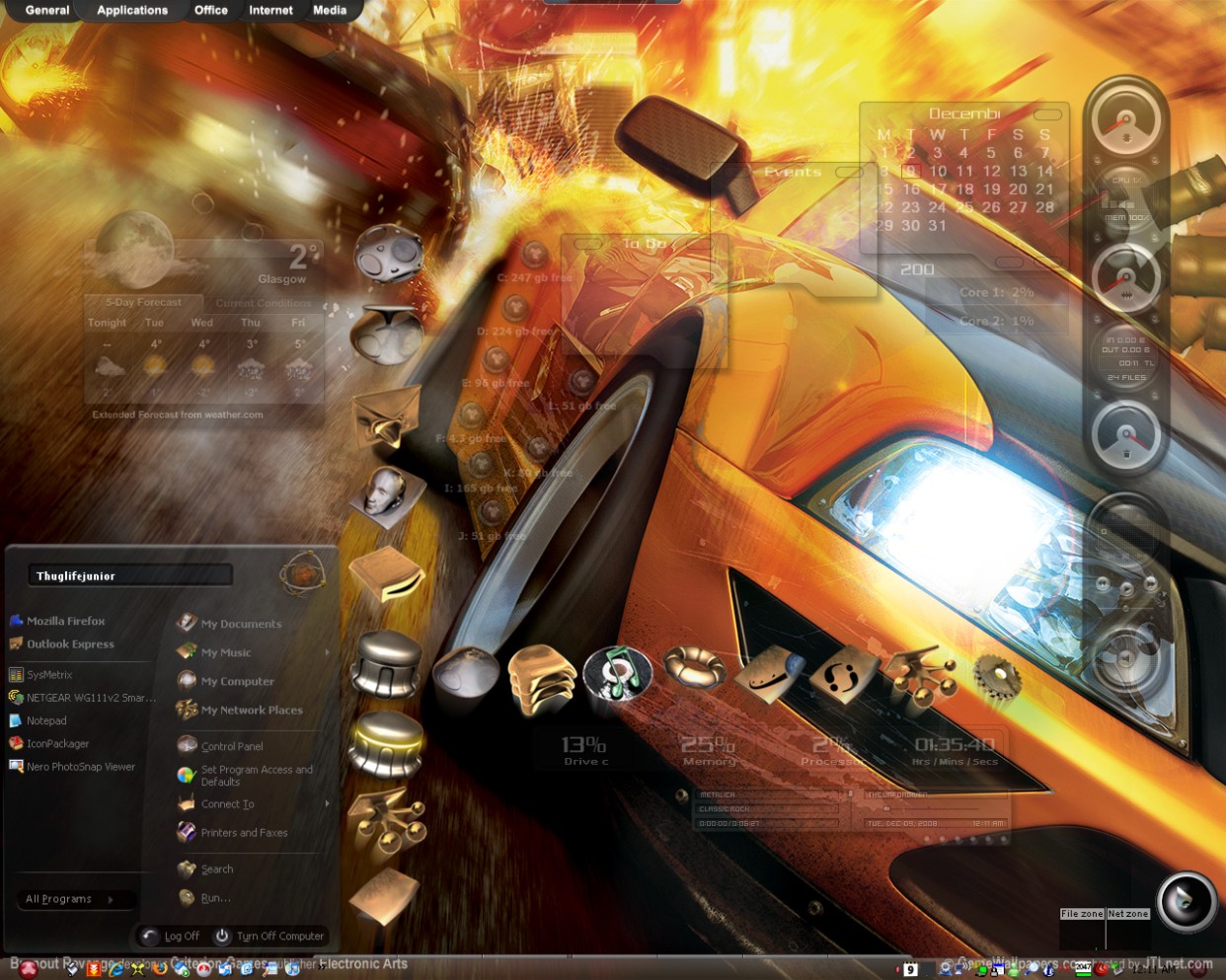Open the Media menu in the top bar
This screenshot has height=980, width=1226.
[x=330, y=10]
